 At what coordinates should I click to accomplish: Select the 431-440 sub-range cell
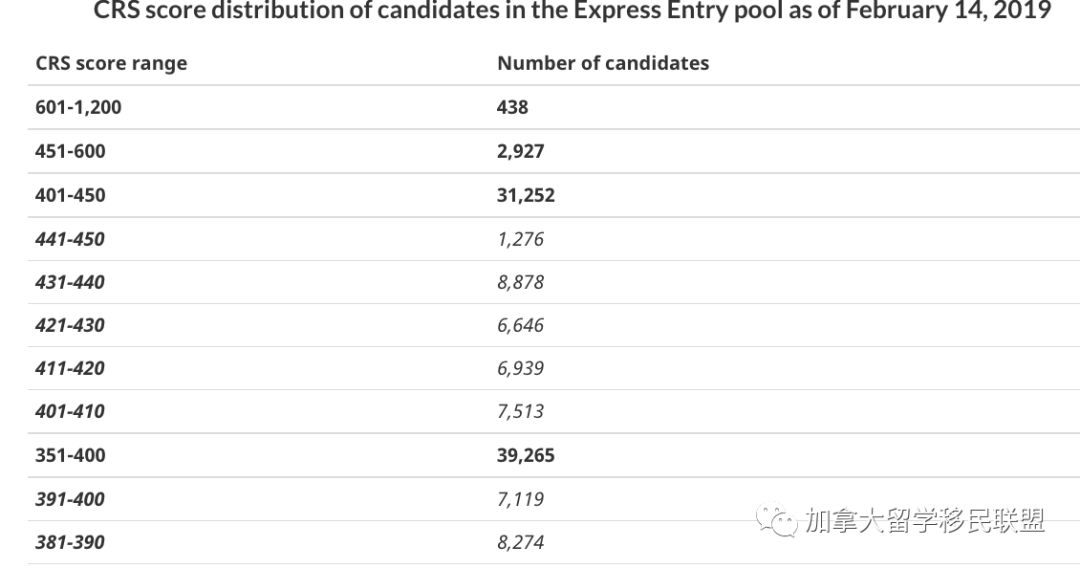coord(70,282)
